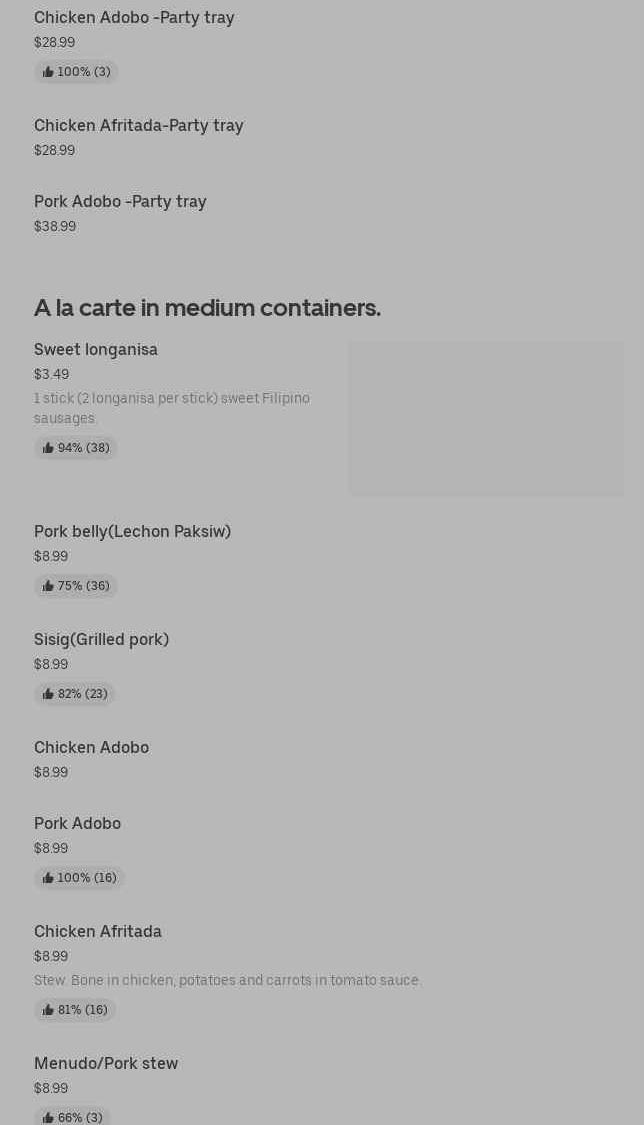The image size is (644, 1125).
Task: Select Chicken Afritada-Party tray item
Action: [139, 126]
